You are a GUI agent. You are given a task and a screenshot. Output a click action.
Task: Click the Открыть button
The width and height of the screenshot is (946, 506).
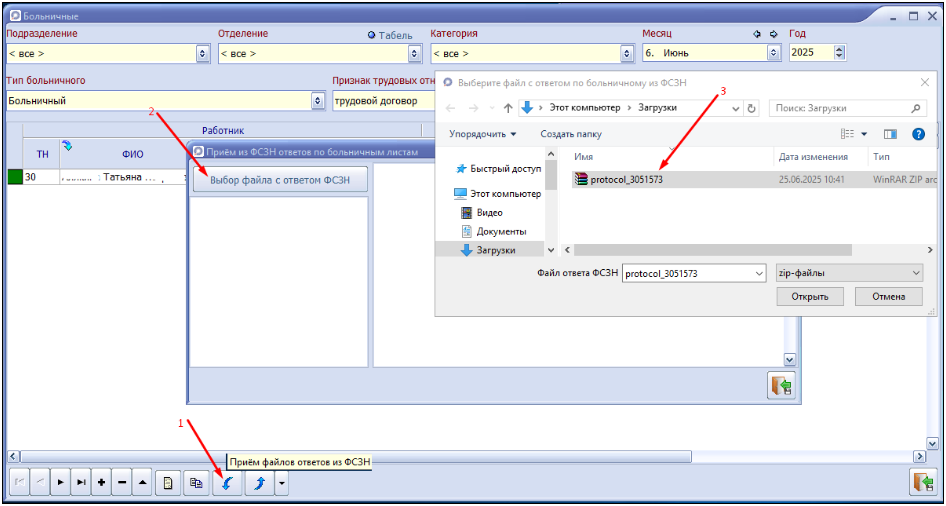pyautogui.click(x=809, y=297)
